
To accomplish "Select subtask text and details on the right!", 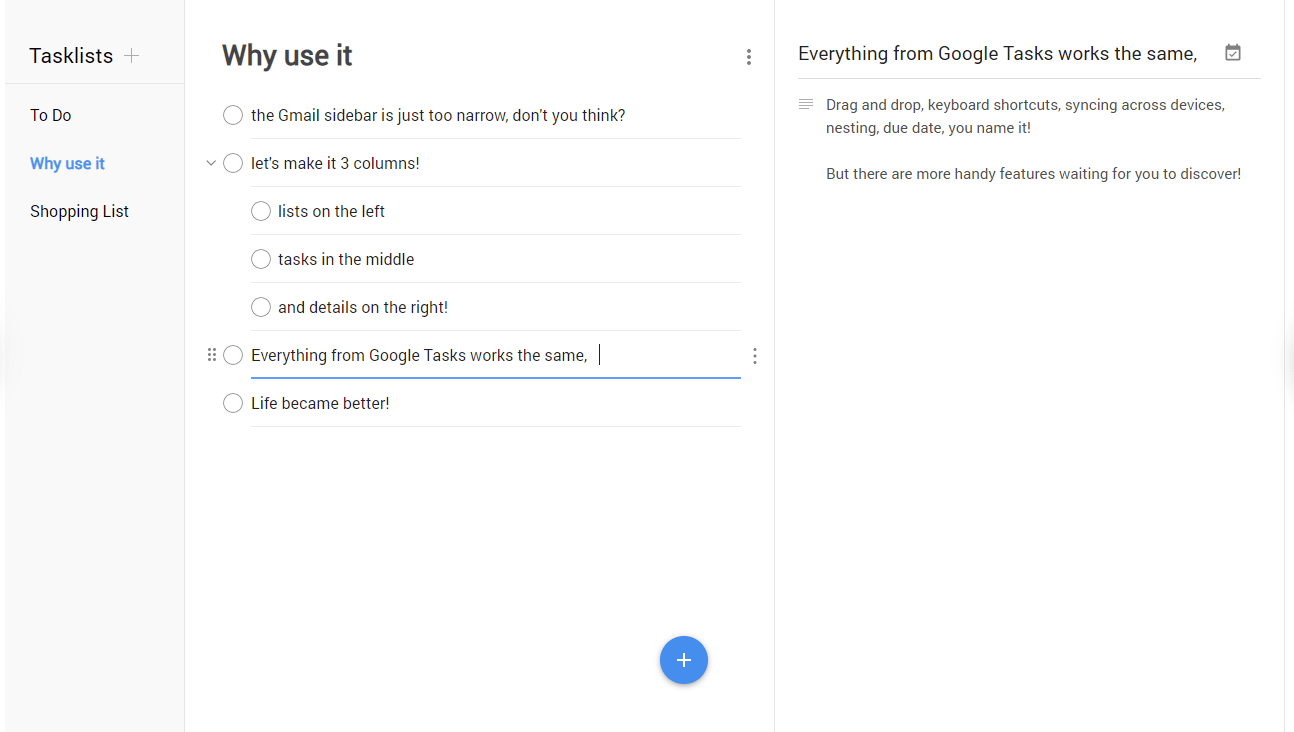I will (363, 307).
